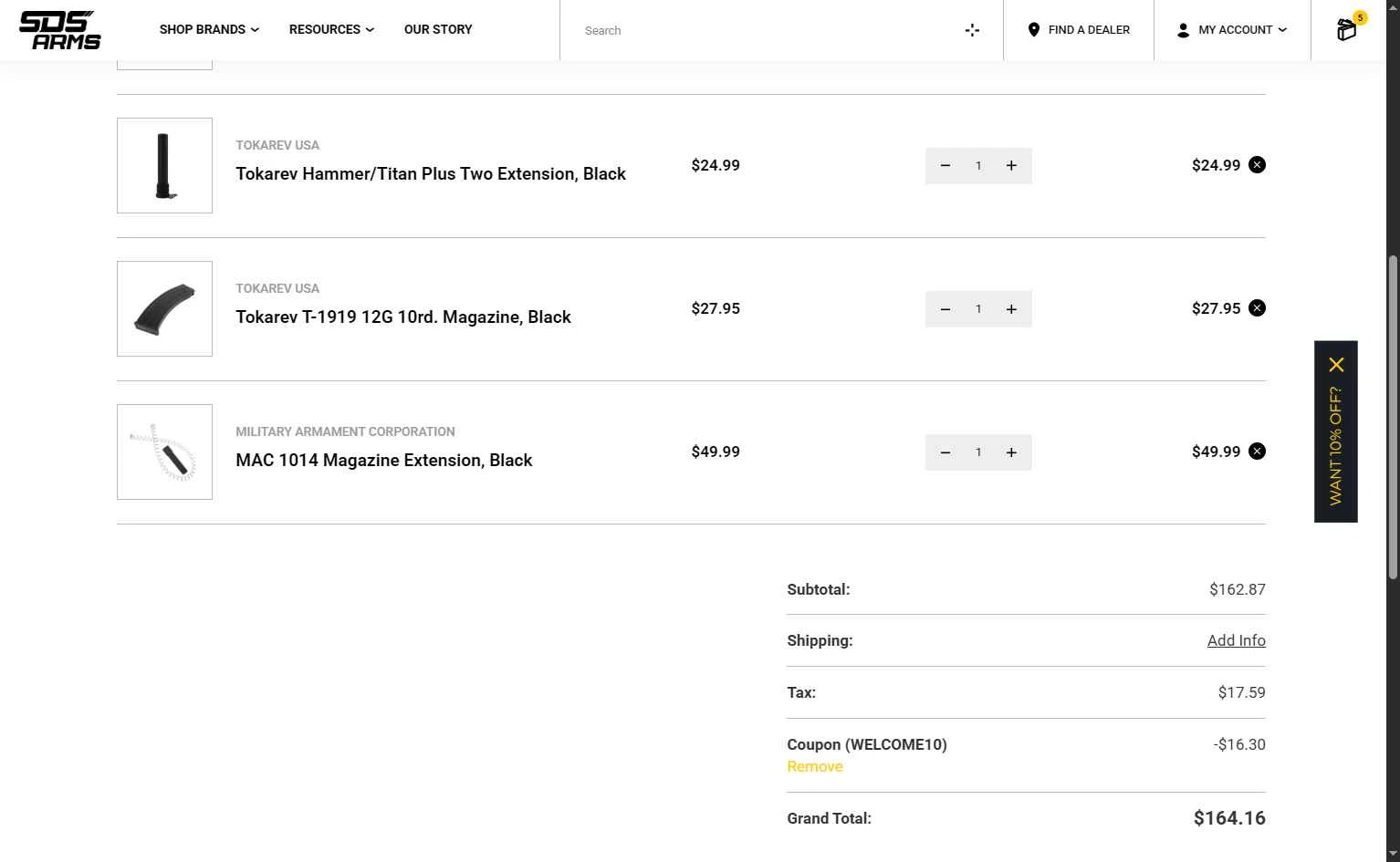Edit quantity field for MAC 1014 Extension
Image resolution: width=1400 pixels, height=862 pixels.
[978, 452]
